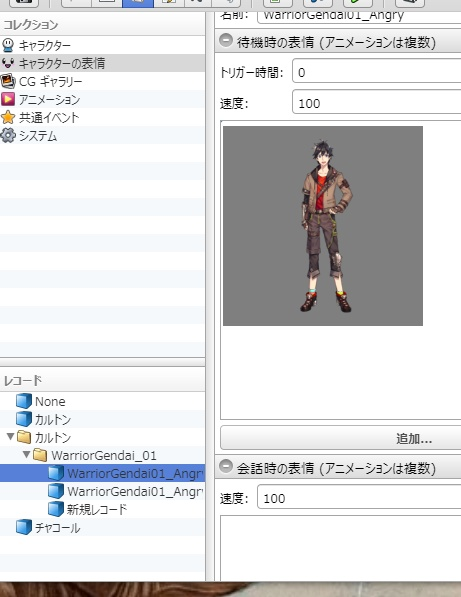461x597 pixels.
Task: Select the キャラクターの表情 collection
Action: (x=102, y=63)
